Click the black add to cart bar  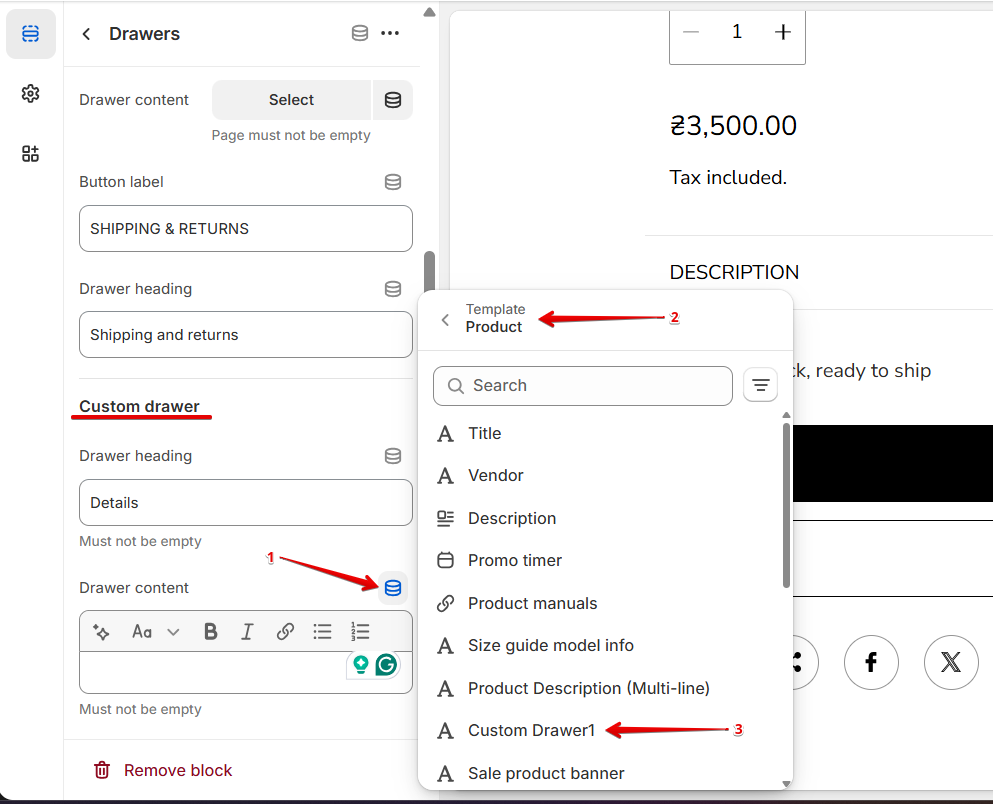[893, 463]
